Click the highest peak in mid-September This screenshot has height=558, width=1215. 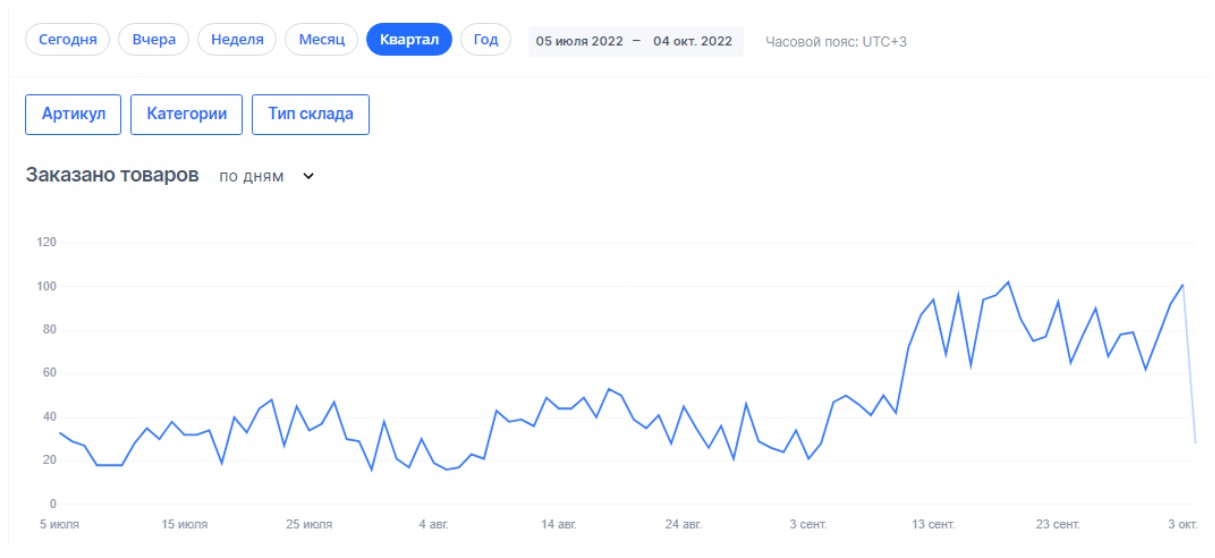click(1008, 282)
